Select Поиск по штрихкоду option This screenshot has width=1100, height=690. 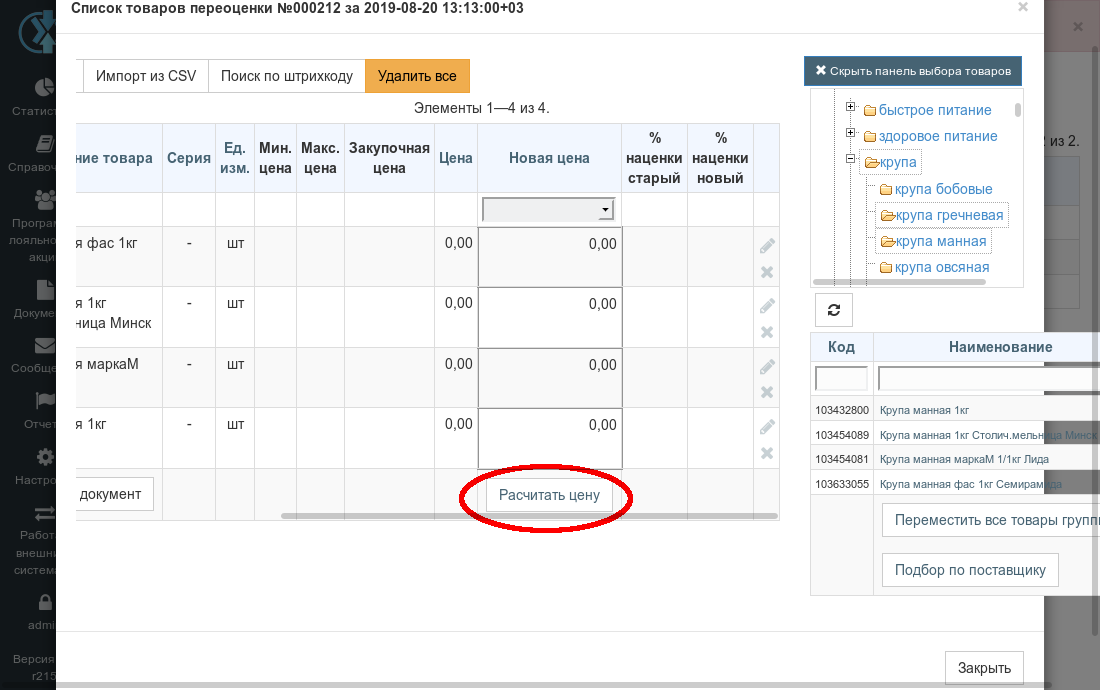coord(286,76)
